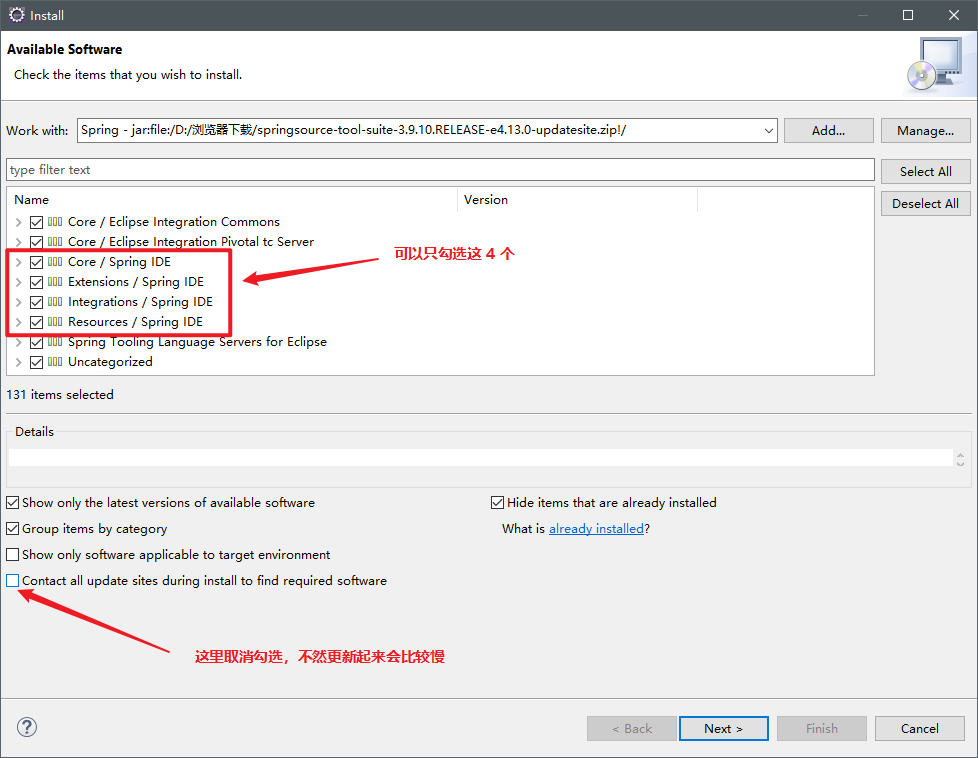
Task: Select the Spring Tooling Language Servers for Eclipse label
Action: pos(197,341)
